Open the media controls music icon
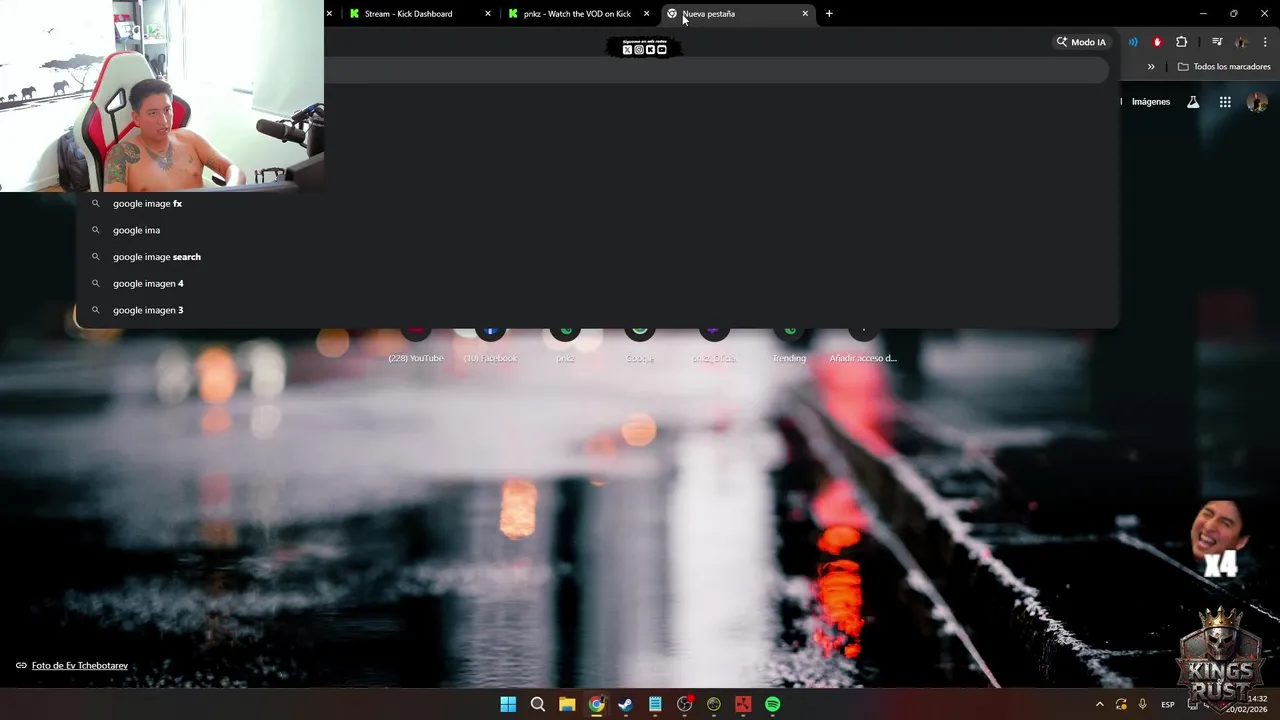This screenshot has width=1280, height=720. coord(1217,42)
